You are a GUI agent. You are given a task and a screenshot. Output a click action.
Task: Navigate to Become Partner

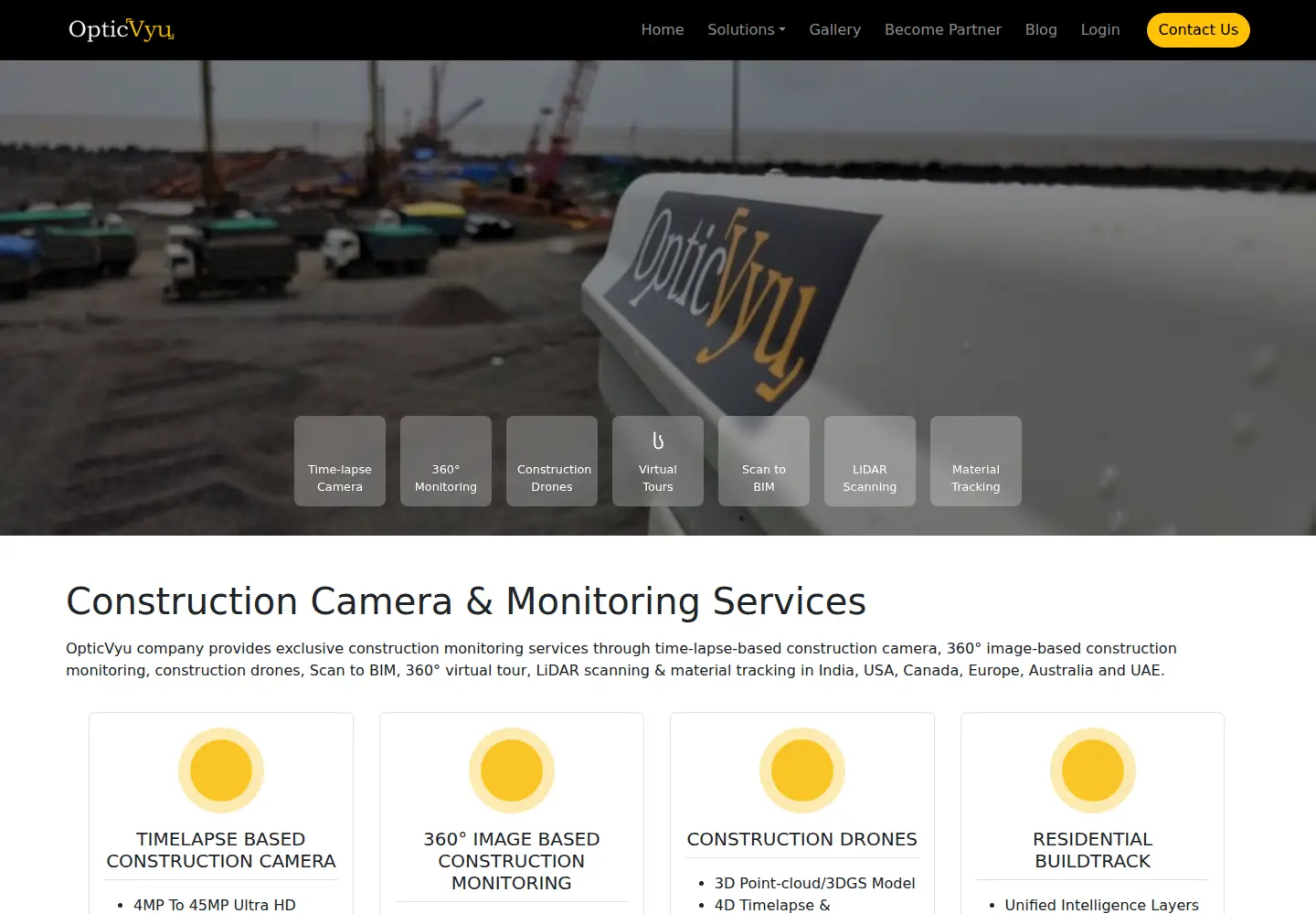943,29
